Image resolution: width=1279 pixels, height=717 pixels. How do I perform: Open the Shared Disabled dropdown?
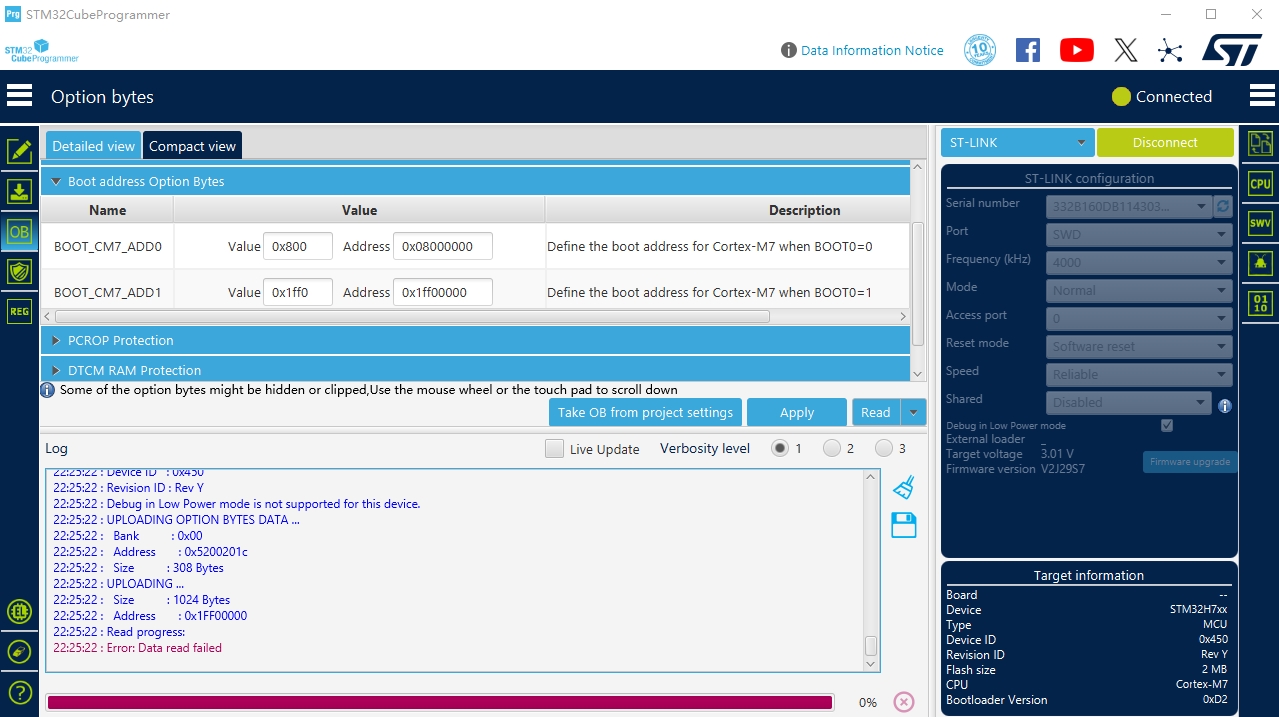[1129, 403]
